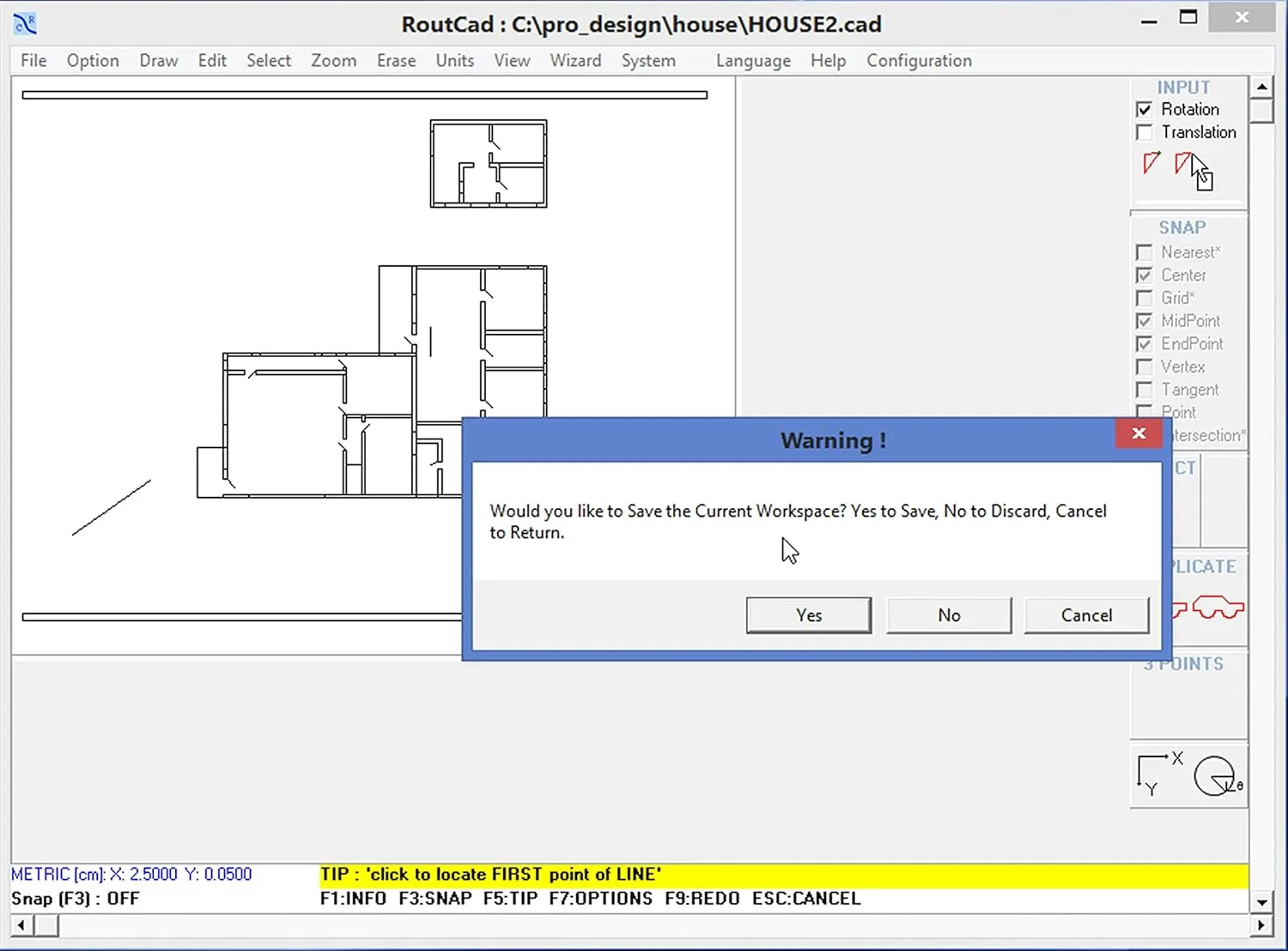
Task: Open the Configuration menu
Action: tap(919, 60)
